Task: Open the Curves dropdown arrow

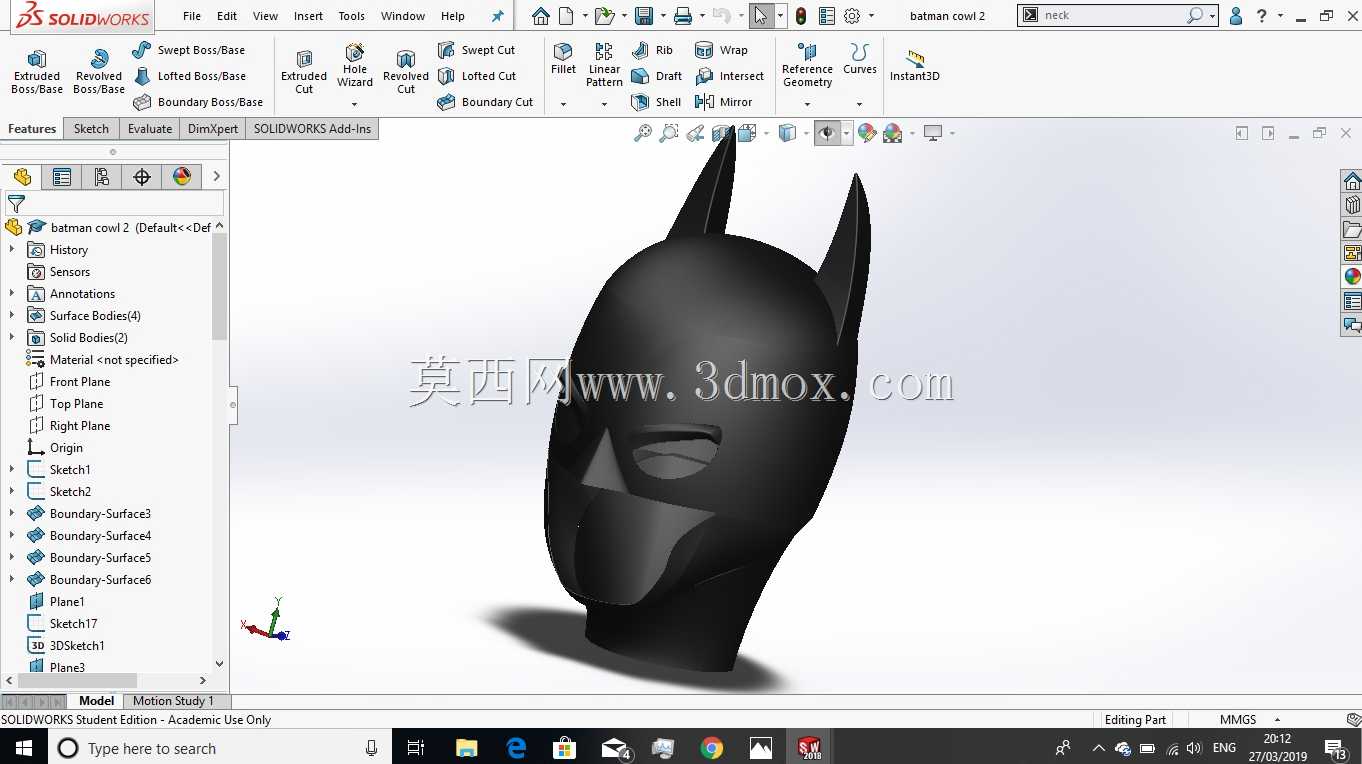Action: tap(859, 104)
